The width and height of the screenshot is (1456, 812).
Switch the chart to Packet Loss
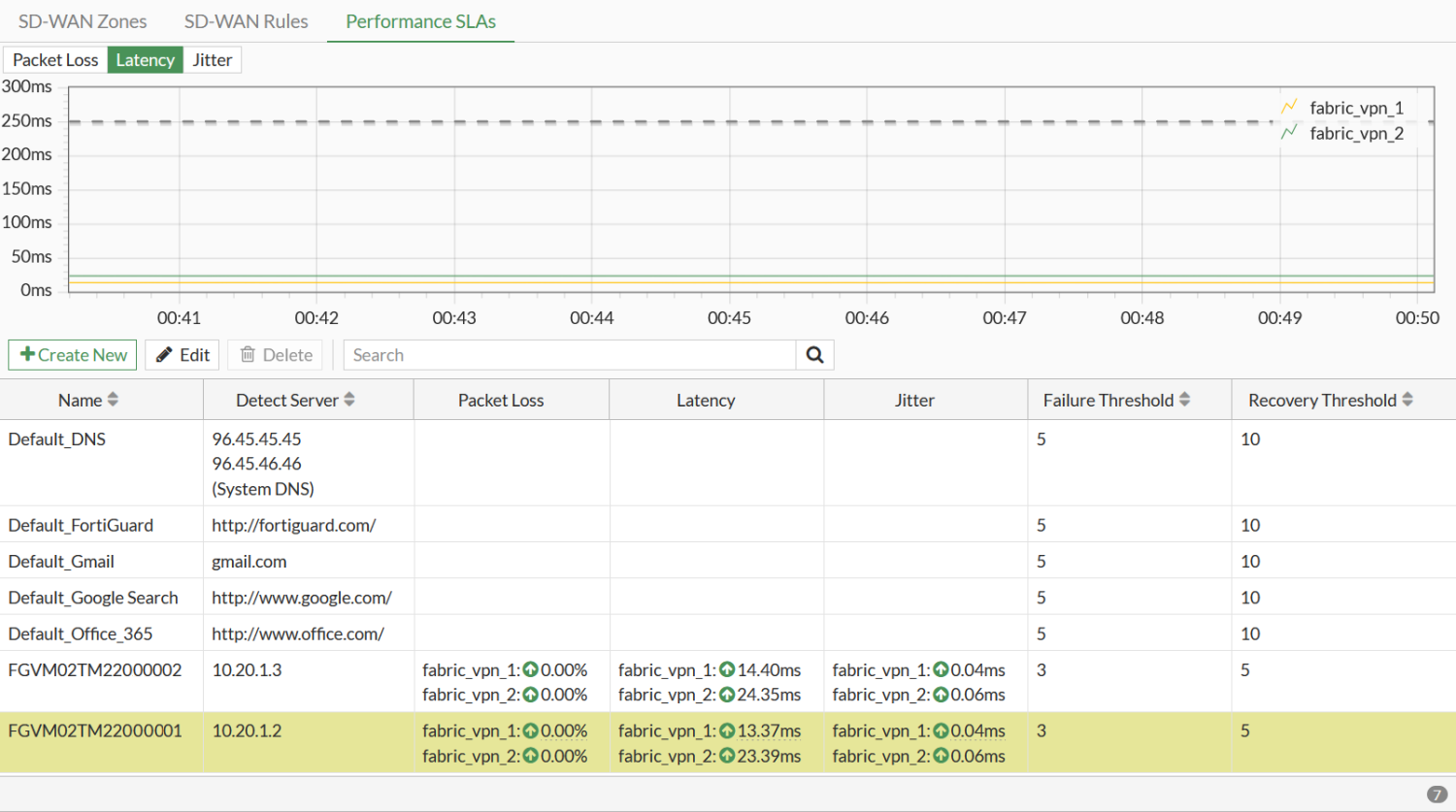coord(55,60)
